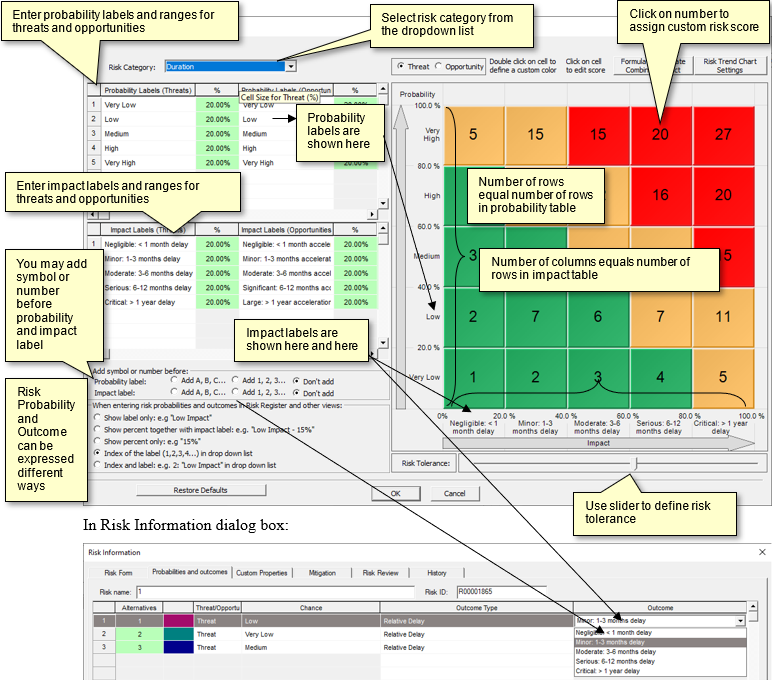
Task: Choose Add 1, 2, 3 for Probability label
Action: (x=235, y=380)
